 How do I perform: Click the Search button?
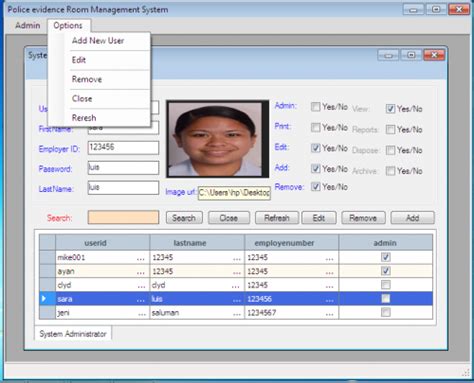tap(184, 218)
